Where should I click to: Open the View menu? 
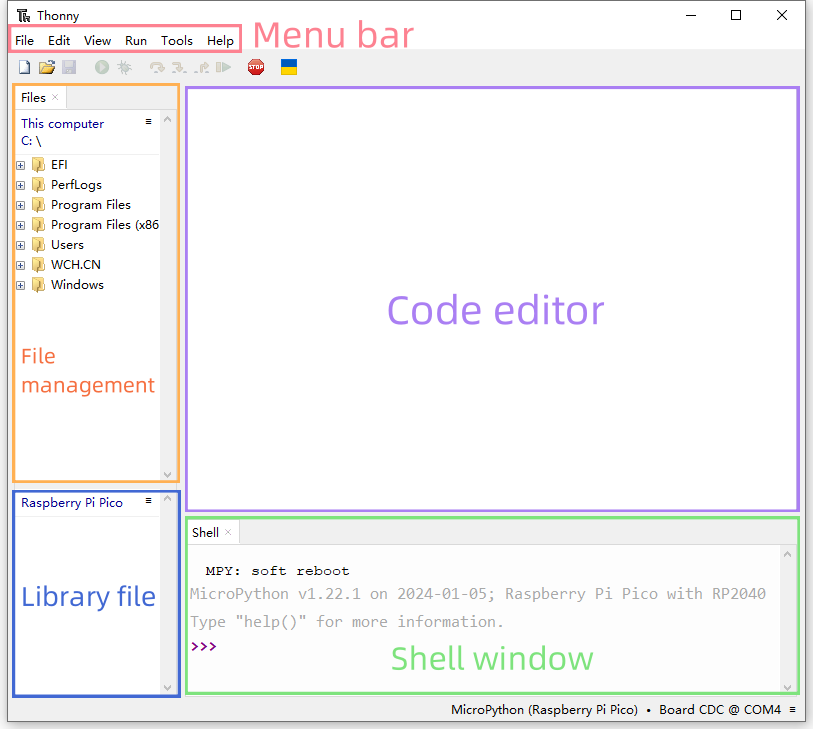(97, 40)
